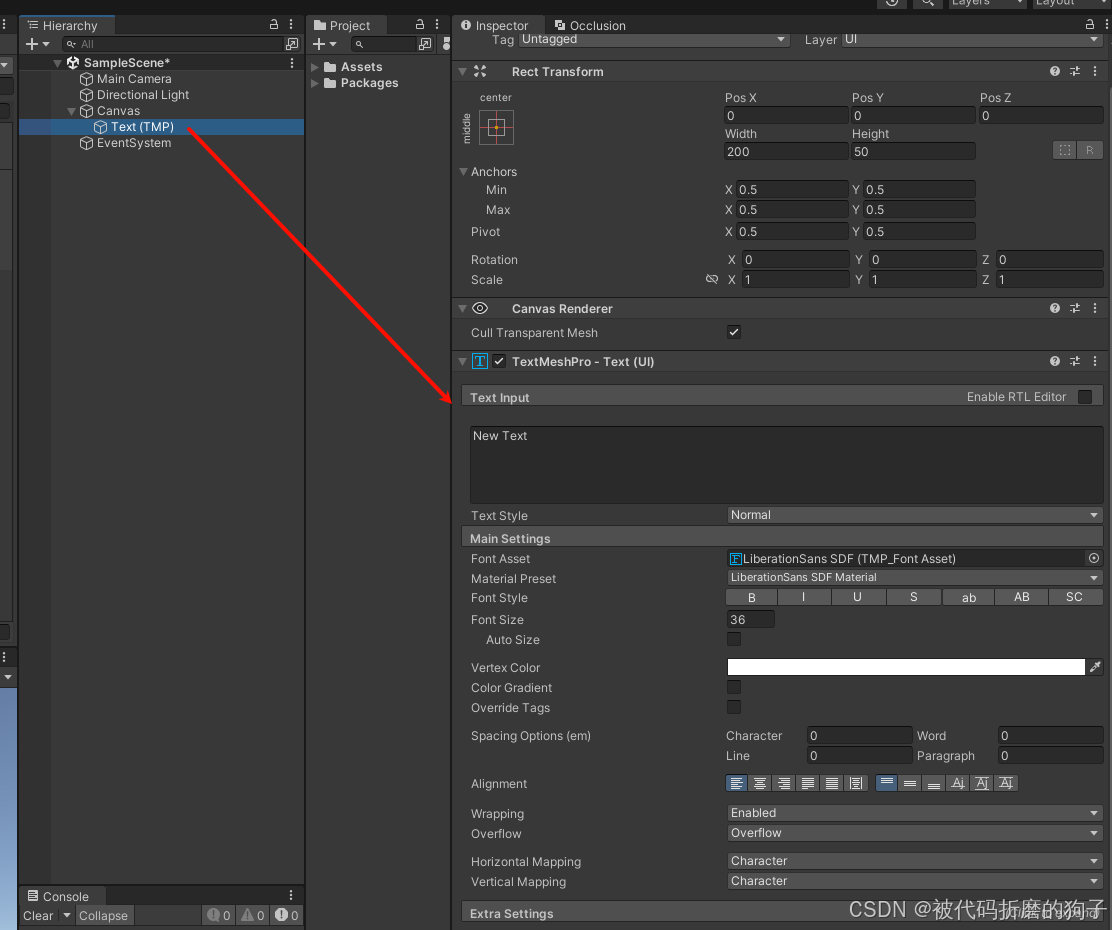Lock the Project panel

coord(420,24)
